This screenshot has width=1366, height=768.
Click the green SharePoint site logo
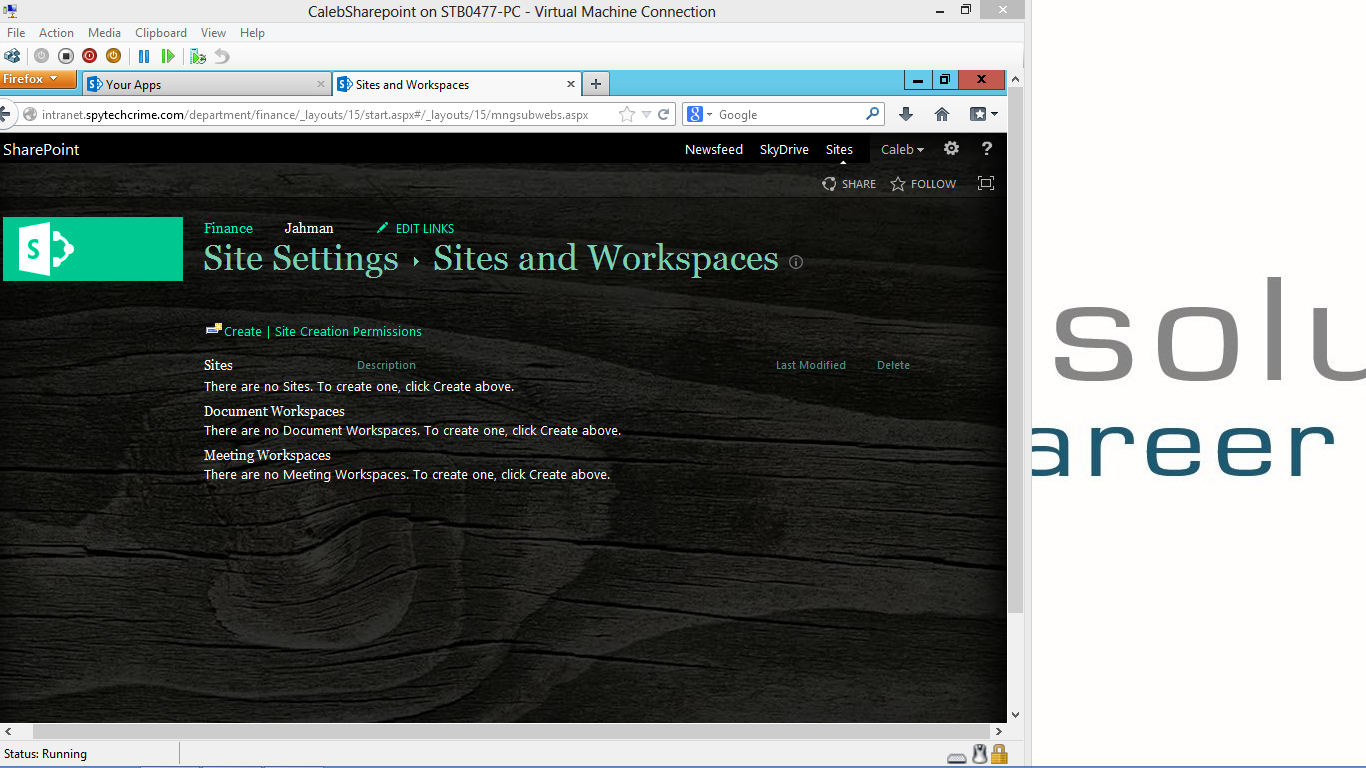click(x=93, y=249)
